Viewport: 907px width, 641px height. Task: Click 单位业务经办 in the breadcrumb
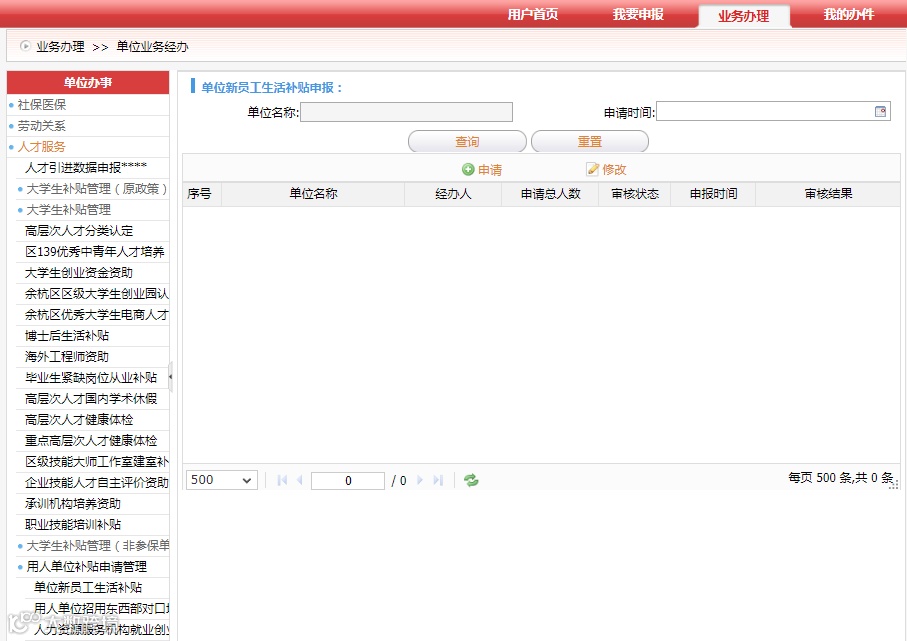(x=153, y=46)
